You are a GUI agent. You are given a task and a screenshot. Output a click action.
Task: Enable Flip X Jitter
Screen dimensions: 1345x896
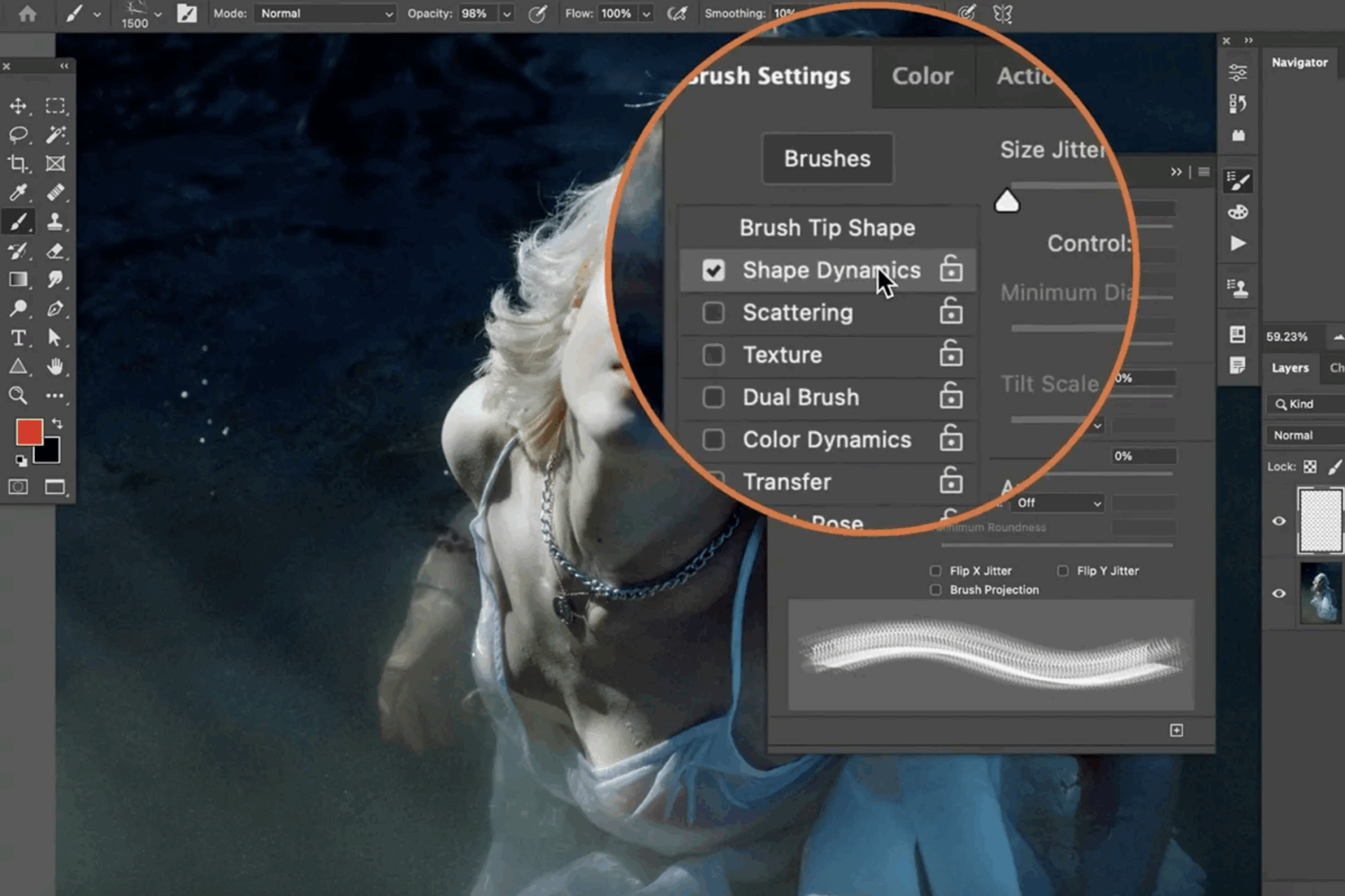click(x=936, y=570)
